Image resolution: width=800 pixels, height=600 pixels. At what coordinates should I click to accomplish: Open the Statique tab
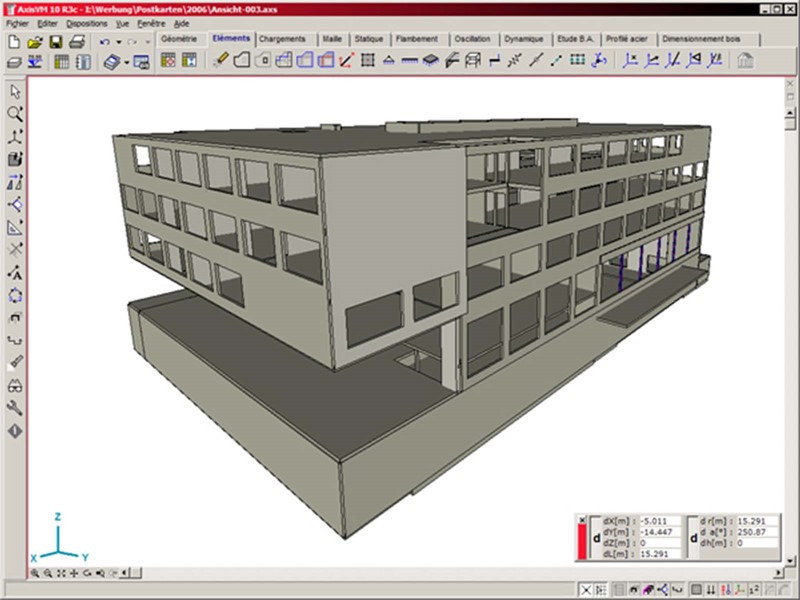click(x=368, y=39)
